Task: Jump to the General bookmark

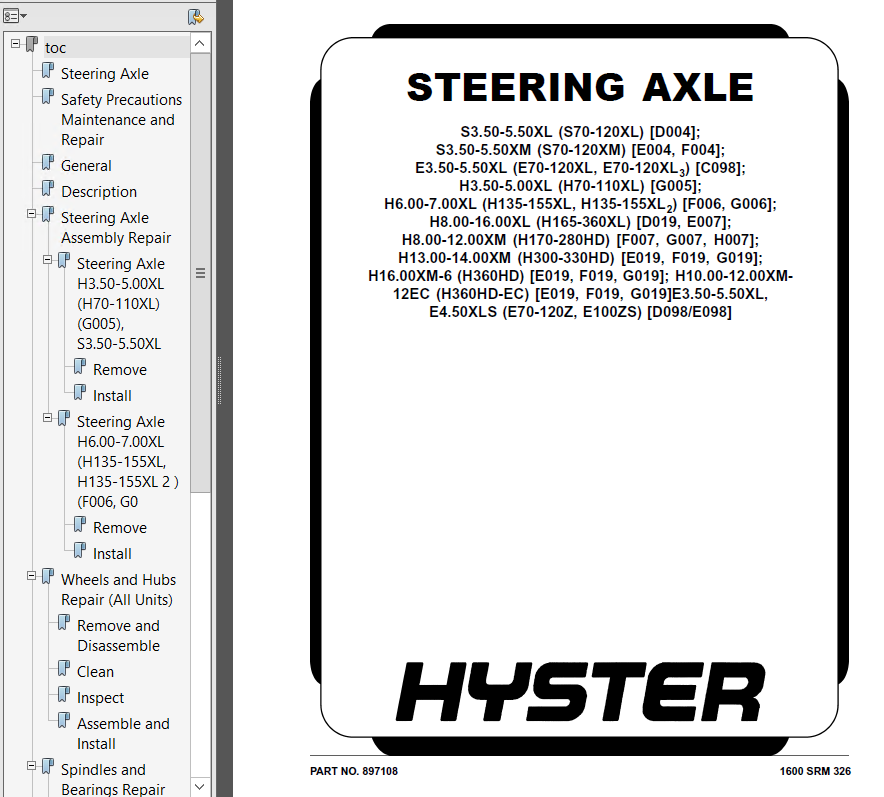Action: [86, 166]
